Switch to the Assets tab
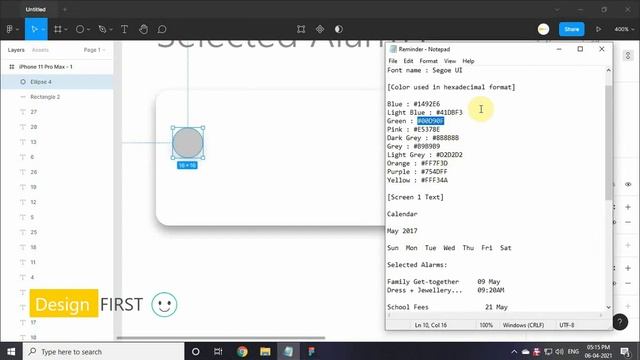Screen dimensions: 640x360 [x=40, y=50]
